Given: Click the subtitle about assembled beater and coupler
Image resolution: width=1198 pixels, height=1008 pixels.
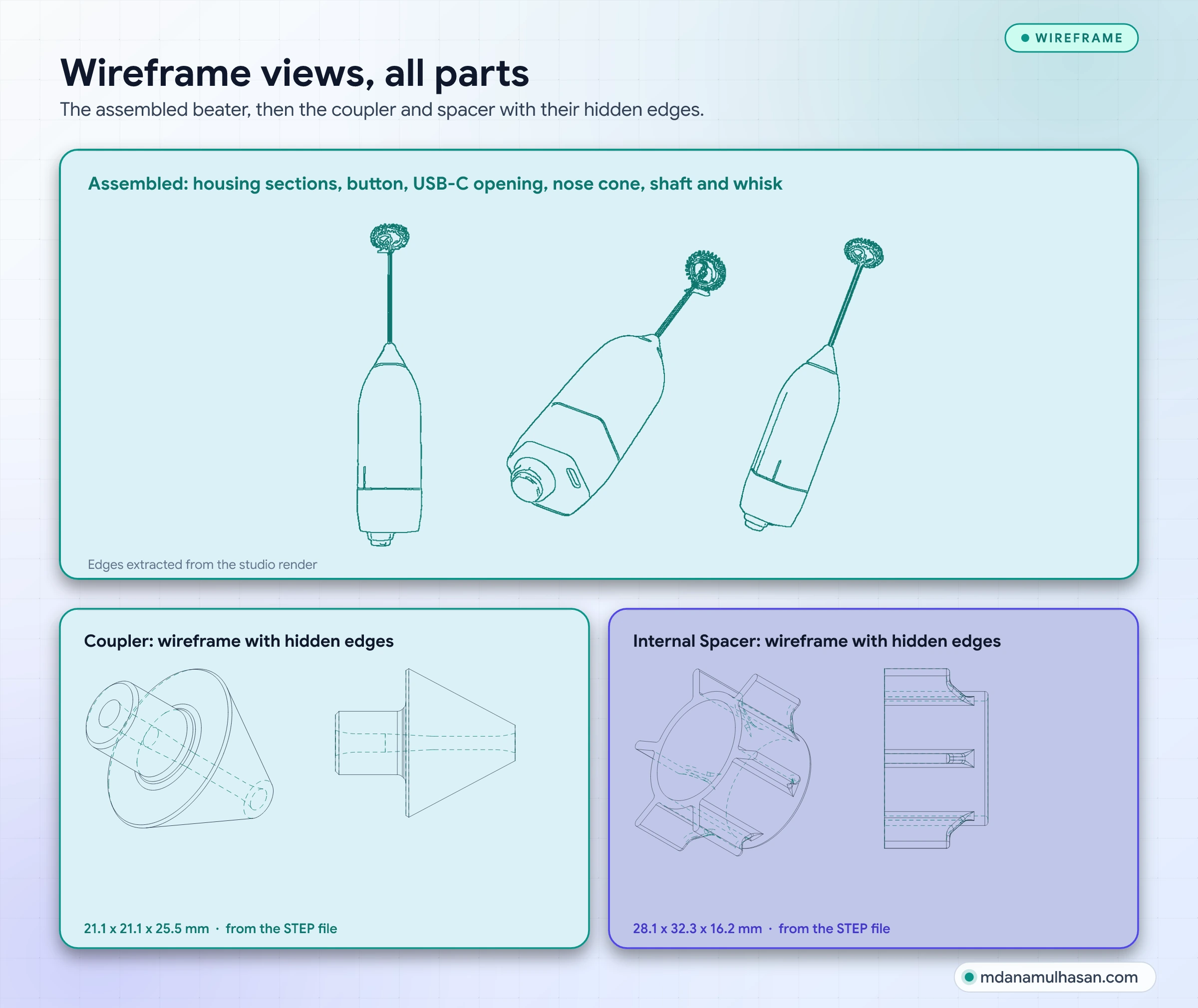Looking at the screenshot, I should tap(382, 109).
